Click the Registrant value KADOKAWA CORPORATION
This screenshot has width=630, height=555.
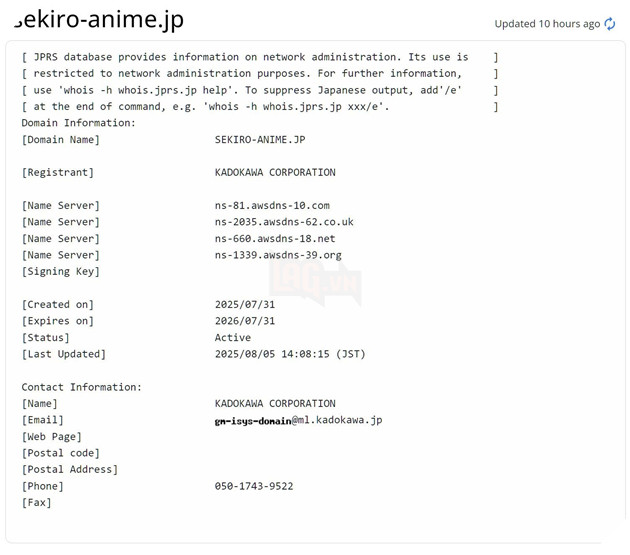coord(275,172)
